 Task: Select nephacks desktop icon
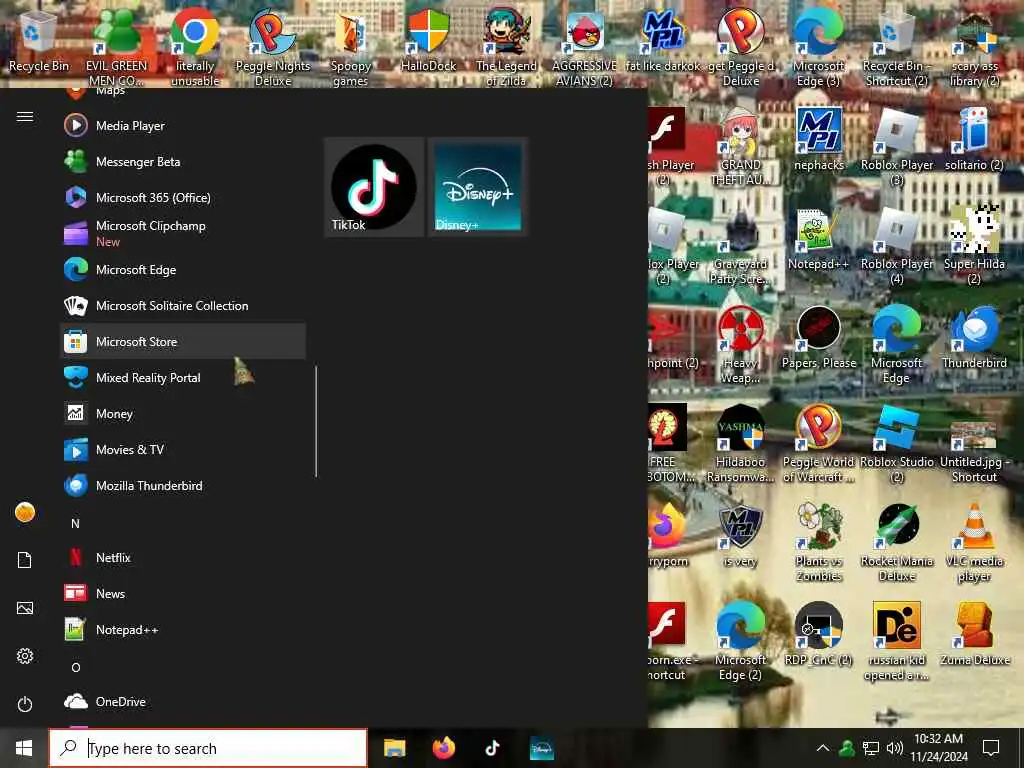[x=819, y=139]
